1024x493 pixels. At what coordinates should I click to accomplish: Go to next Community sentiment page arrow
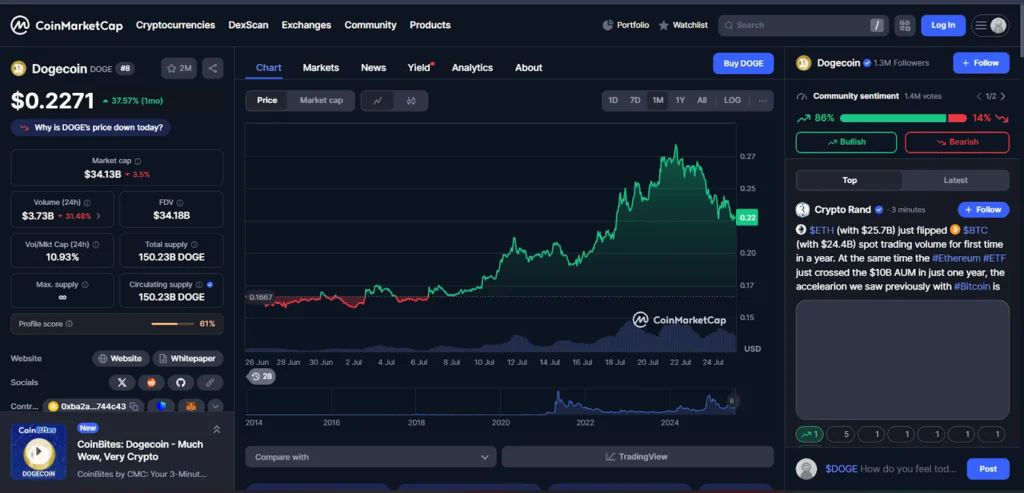click(1003, 97)
